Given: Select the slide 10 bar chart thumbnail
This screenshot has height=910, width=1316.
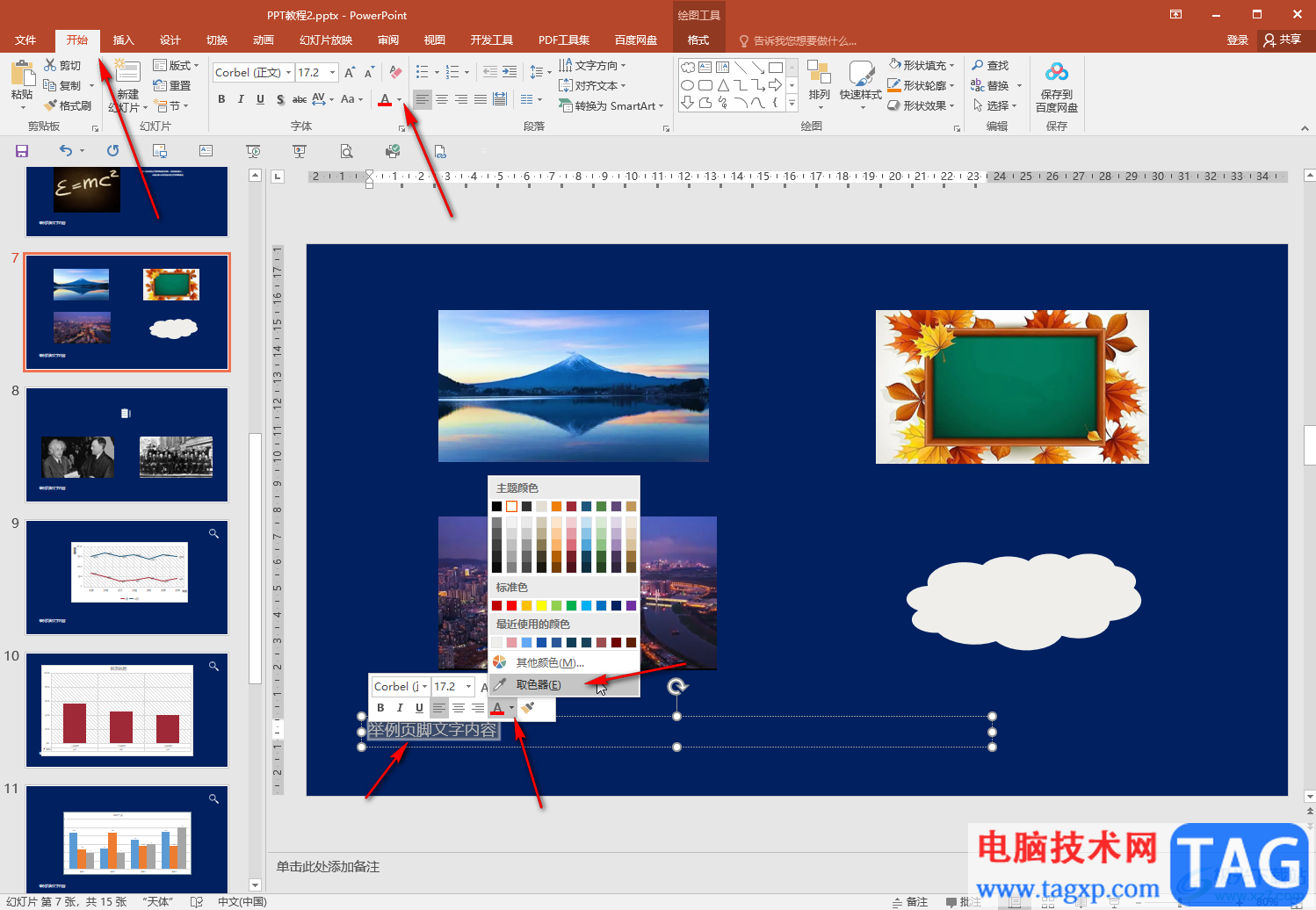Looking at the screenshot, I should coord(127,711).
